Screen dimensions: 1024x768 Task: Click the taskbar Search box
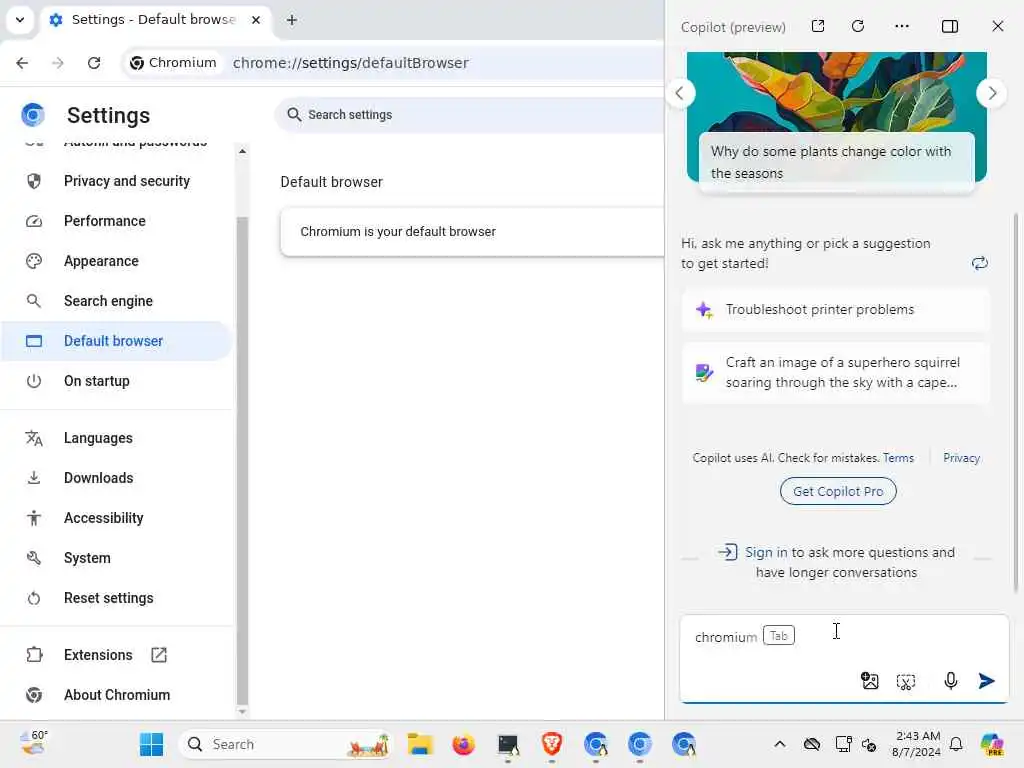click(x=285, y=744)
